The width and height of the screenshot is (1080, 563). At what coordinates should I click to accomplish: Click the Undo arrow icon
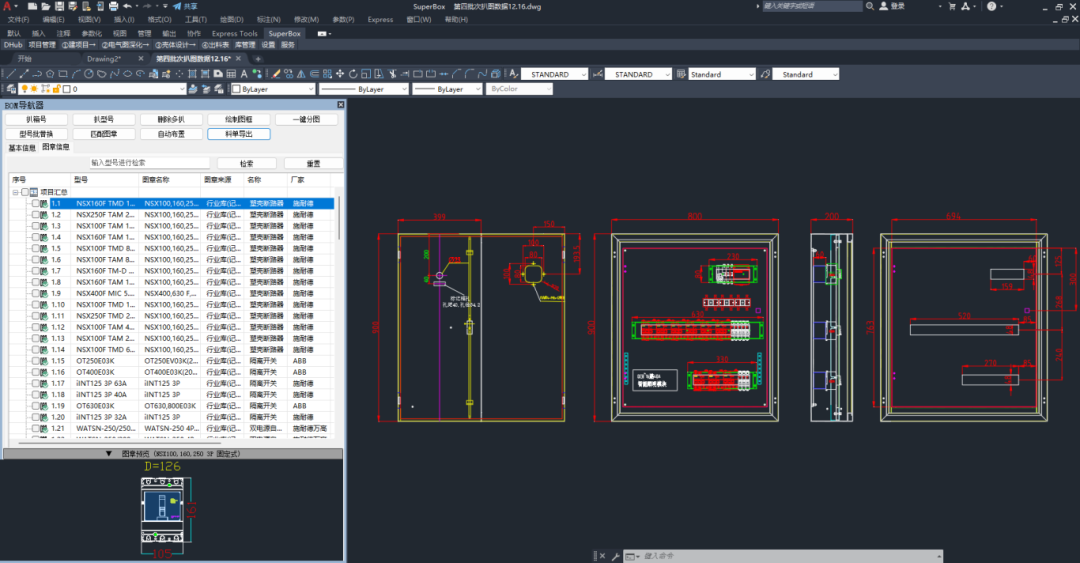(127, 6)
